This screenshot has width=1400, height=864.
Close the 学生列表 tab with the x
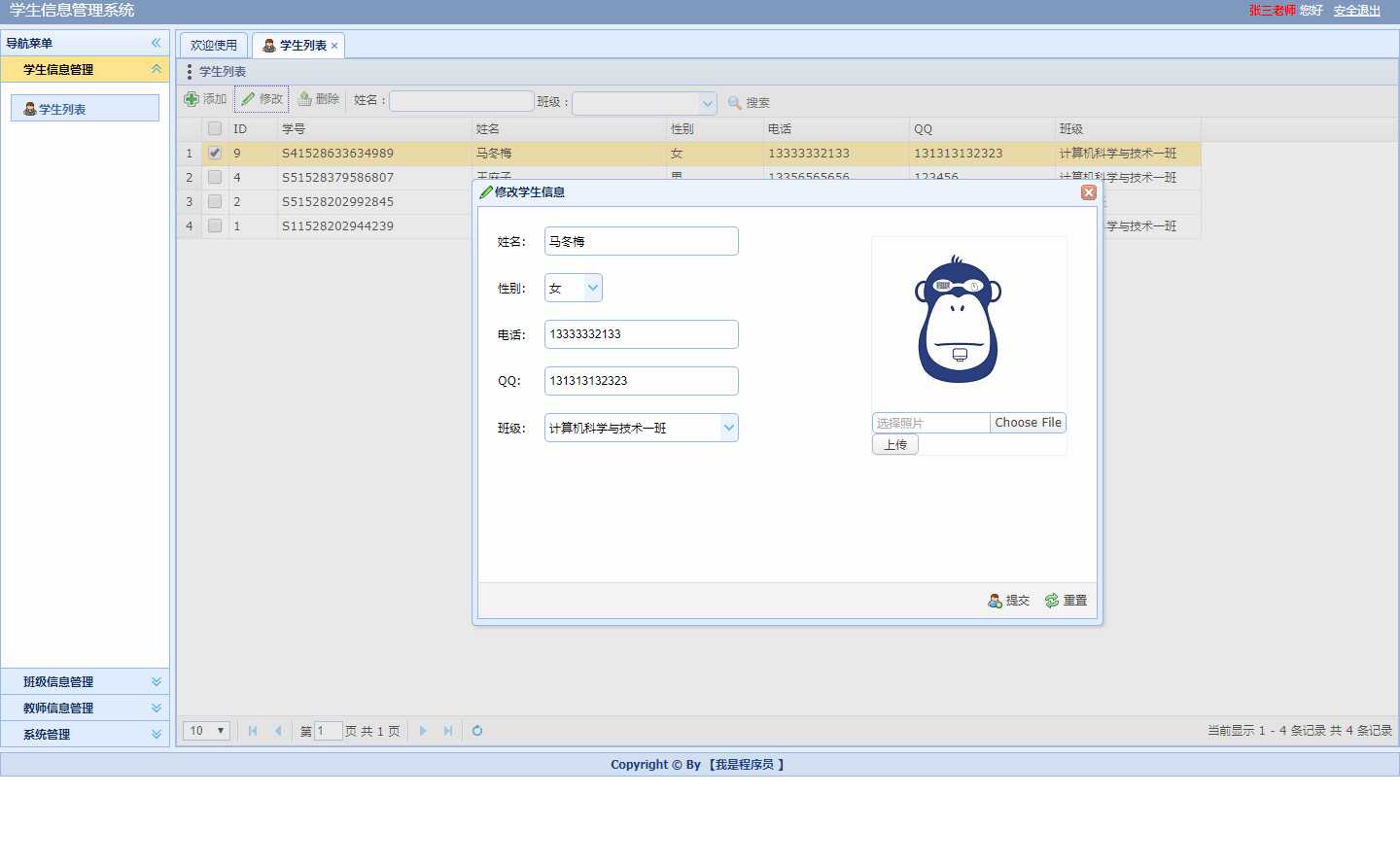click(x=334, y=46)
